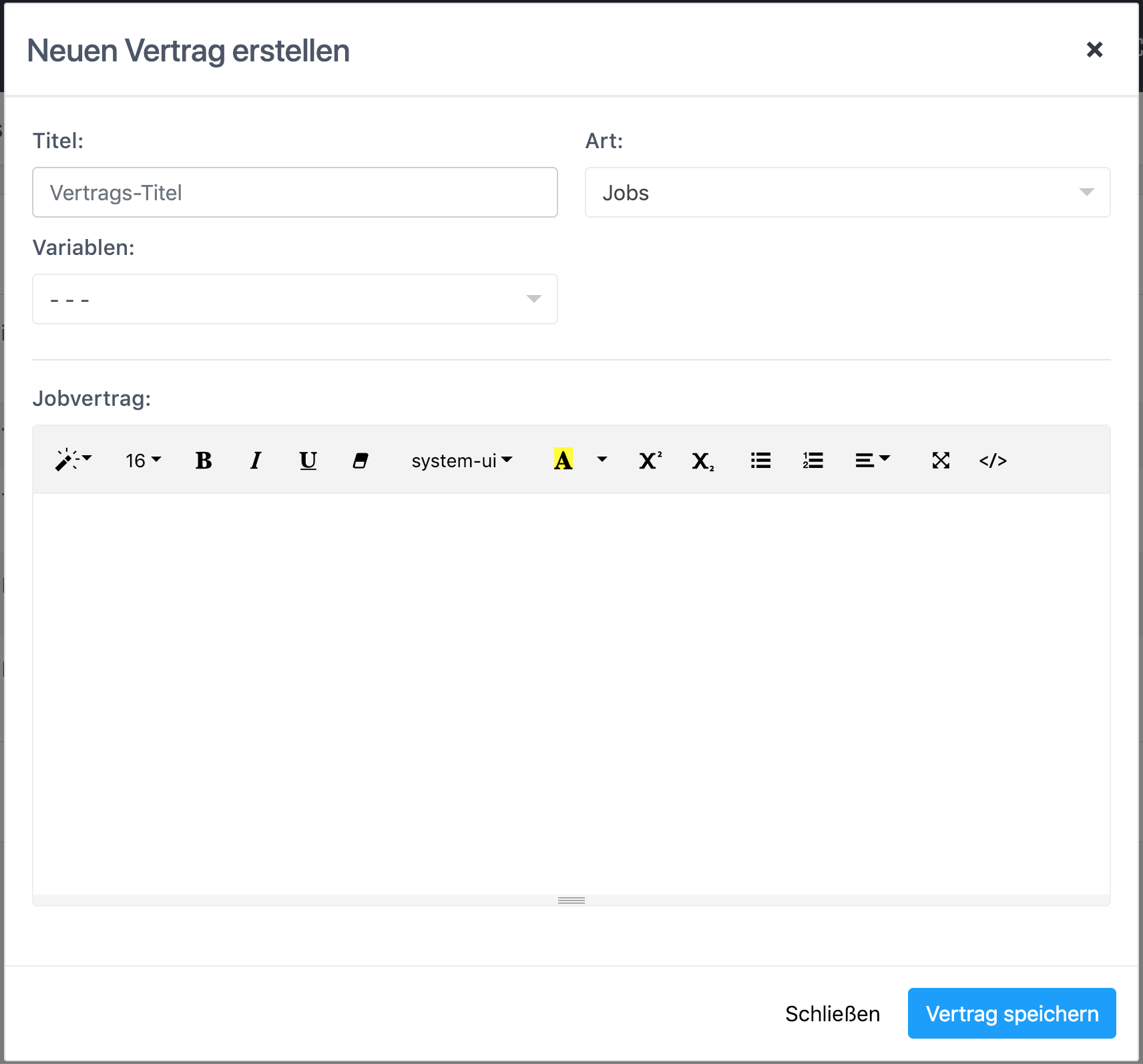1143x1064 pixels.
Task: Open paragraph alignment options
Action: (872, 461)
